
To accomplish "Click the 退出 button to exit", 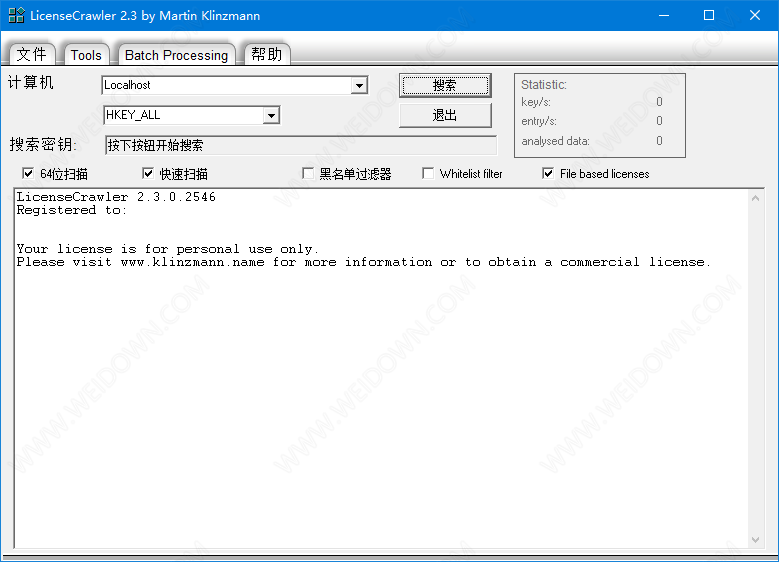I will click(x=445, y=115).
